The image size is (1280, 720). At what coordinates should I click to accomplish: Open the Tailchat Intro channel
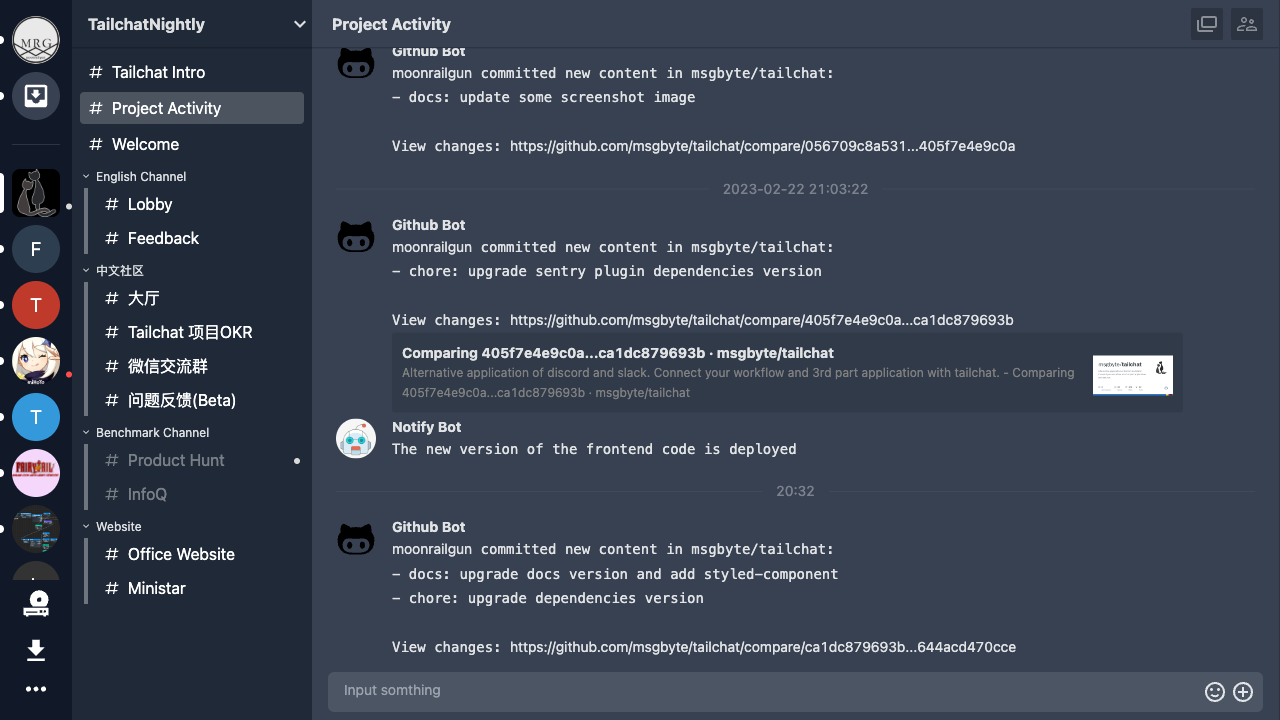tap(158, 72)
